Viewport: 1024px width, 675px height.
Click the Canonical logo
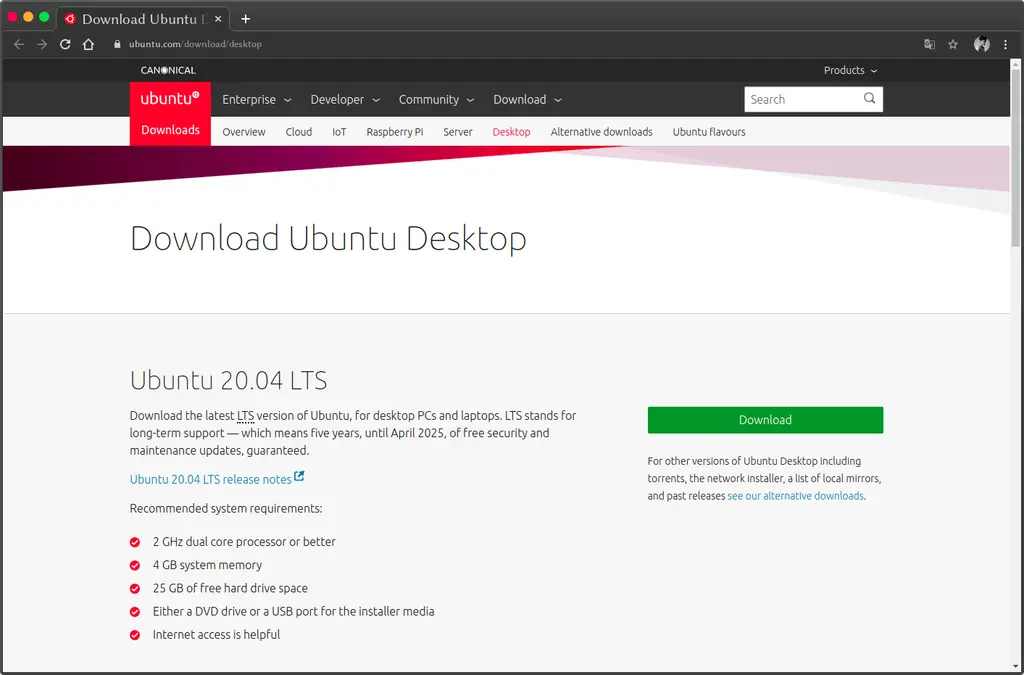(x=168, y=71)
